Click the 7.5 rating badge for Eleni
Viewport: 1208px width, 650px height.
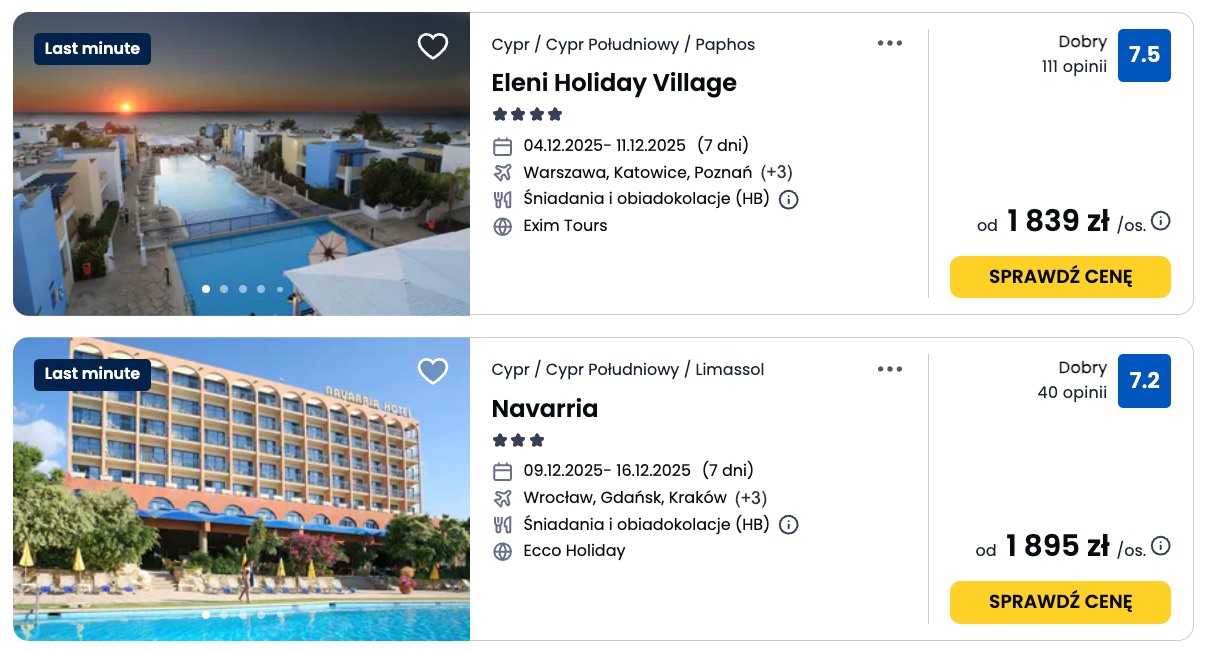[1144, 55]
